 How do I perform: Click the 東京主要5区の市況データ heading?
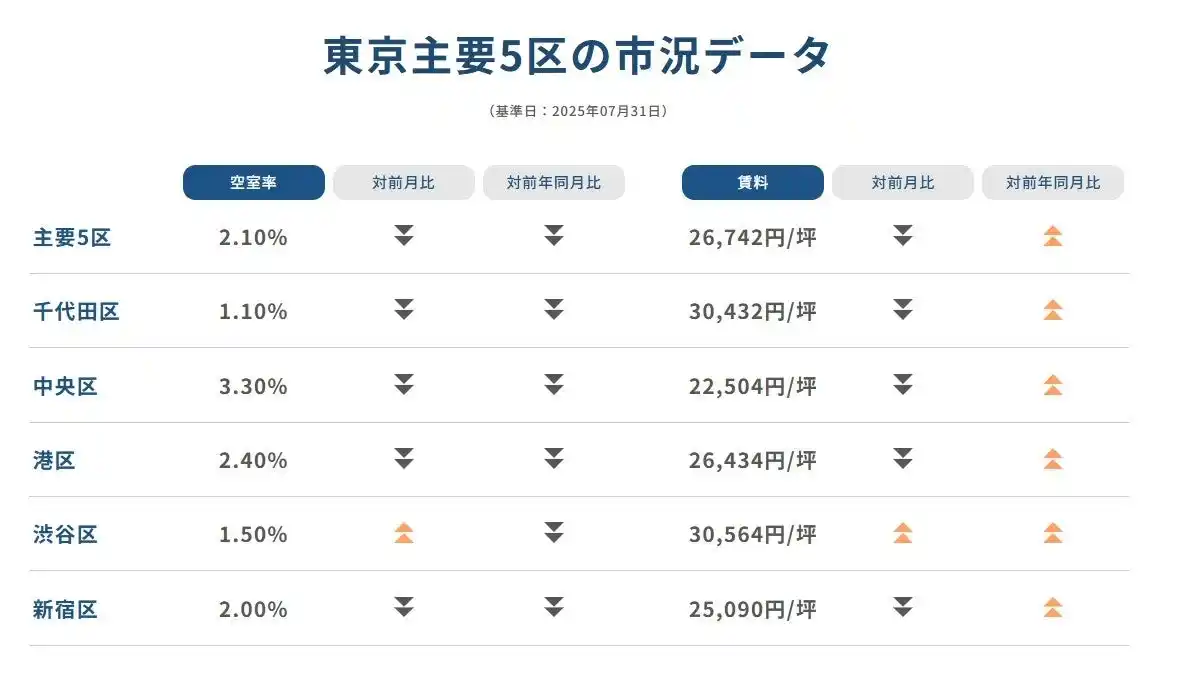click(x=577, y=56)
